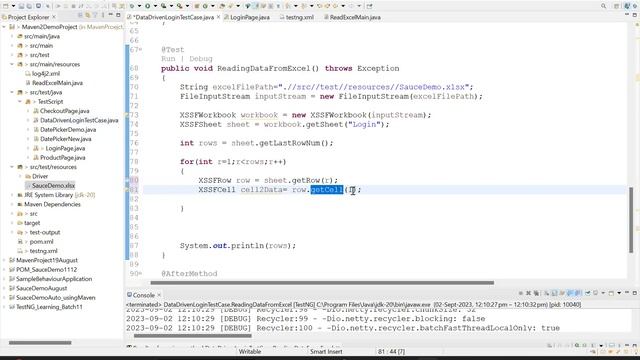This screenshot has height=360, width=640.
Task: Click the Debug code lens link
Action: click(x=200, y=59)
